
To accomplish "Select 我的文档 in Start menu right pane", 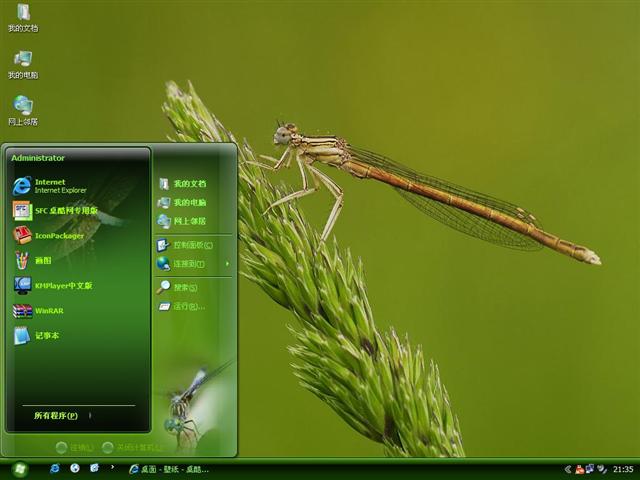I will pos(182,184).
